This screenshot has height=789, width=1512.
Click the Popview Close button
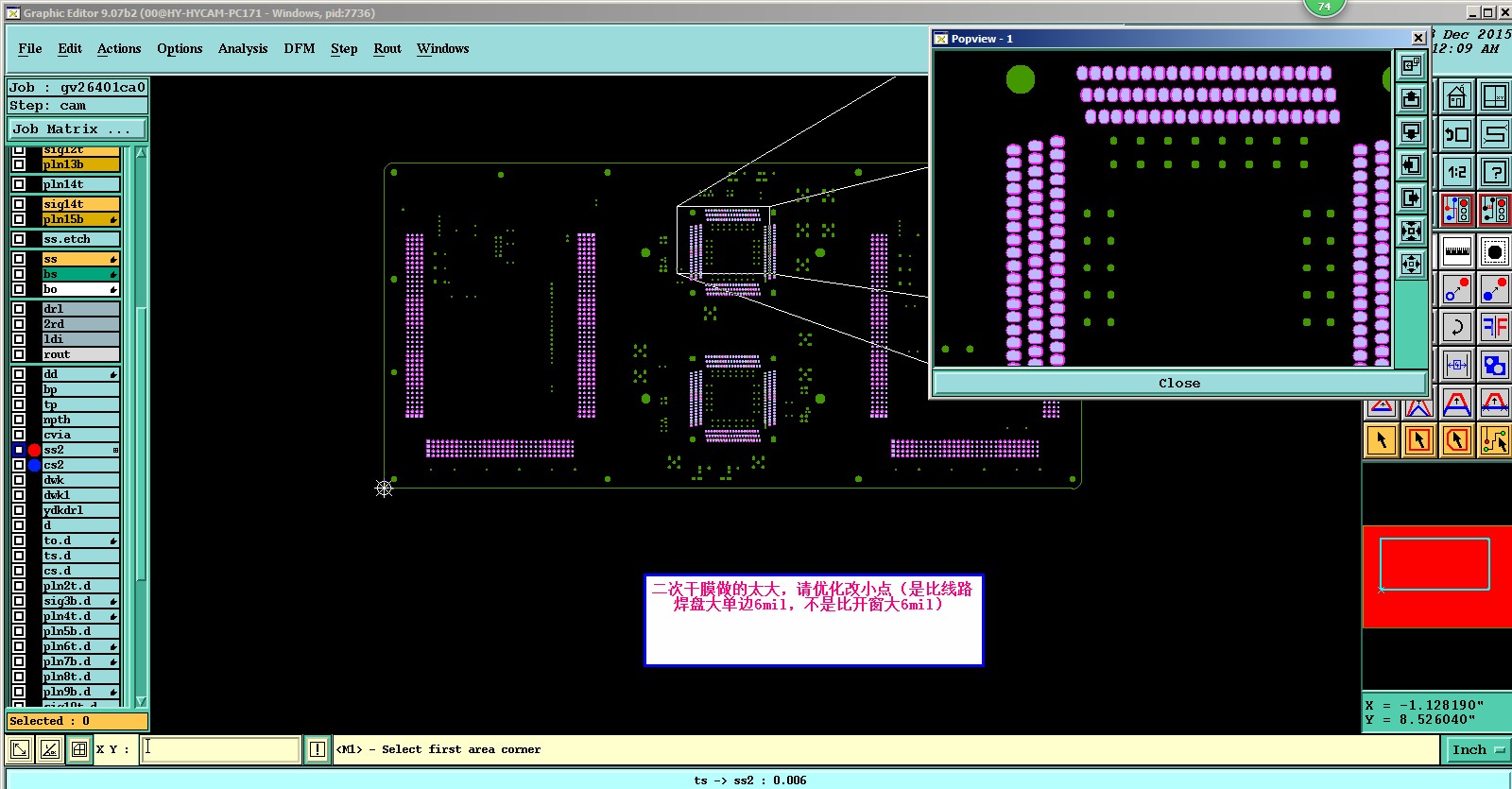1179,383
